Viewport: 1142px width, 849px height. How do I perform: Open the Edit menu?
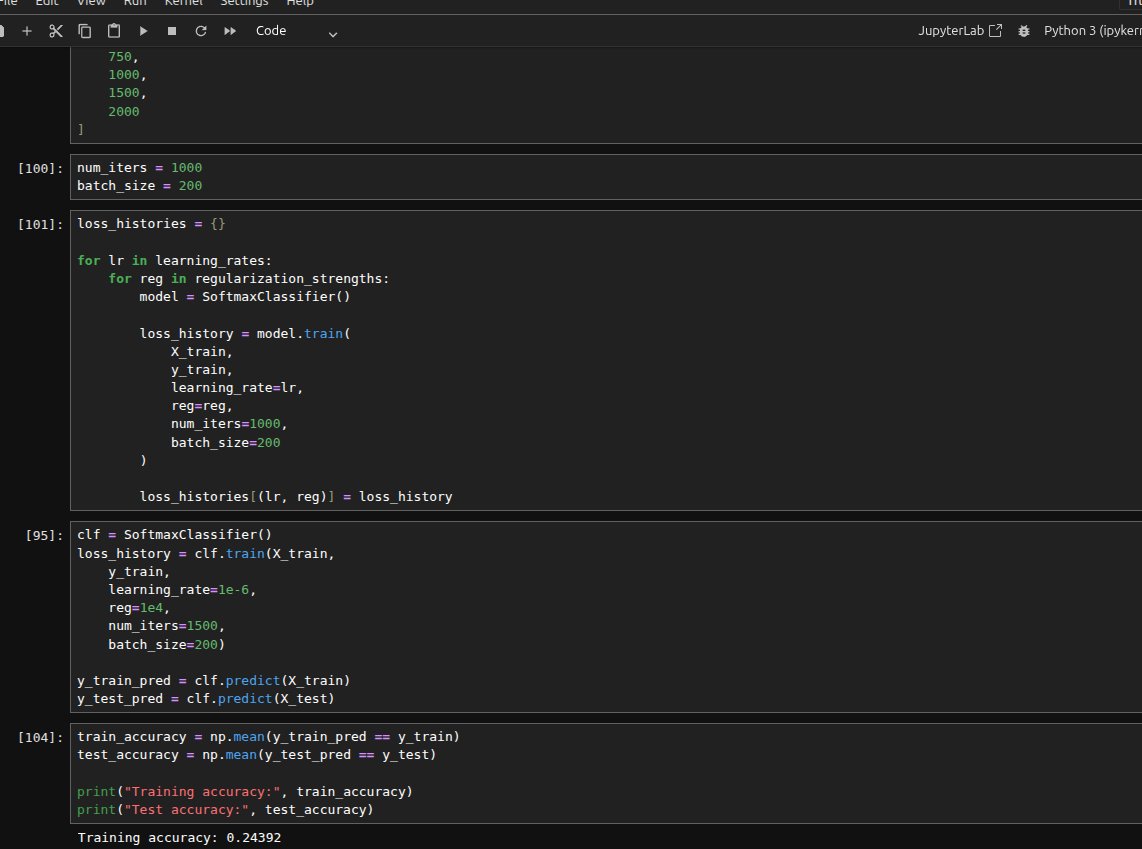click(x=47, y=3)
